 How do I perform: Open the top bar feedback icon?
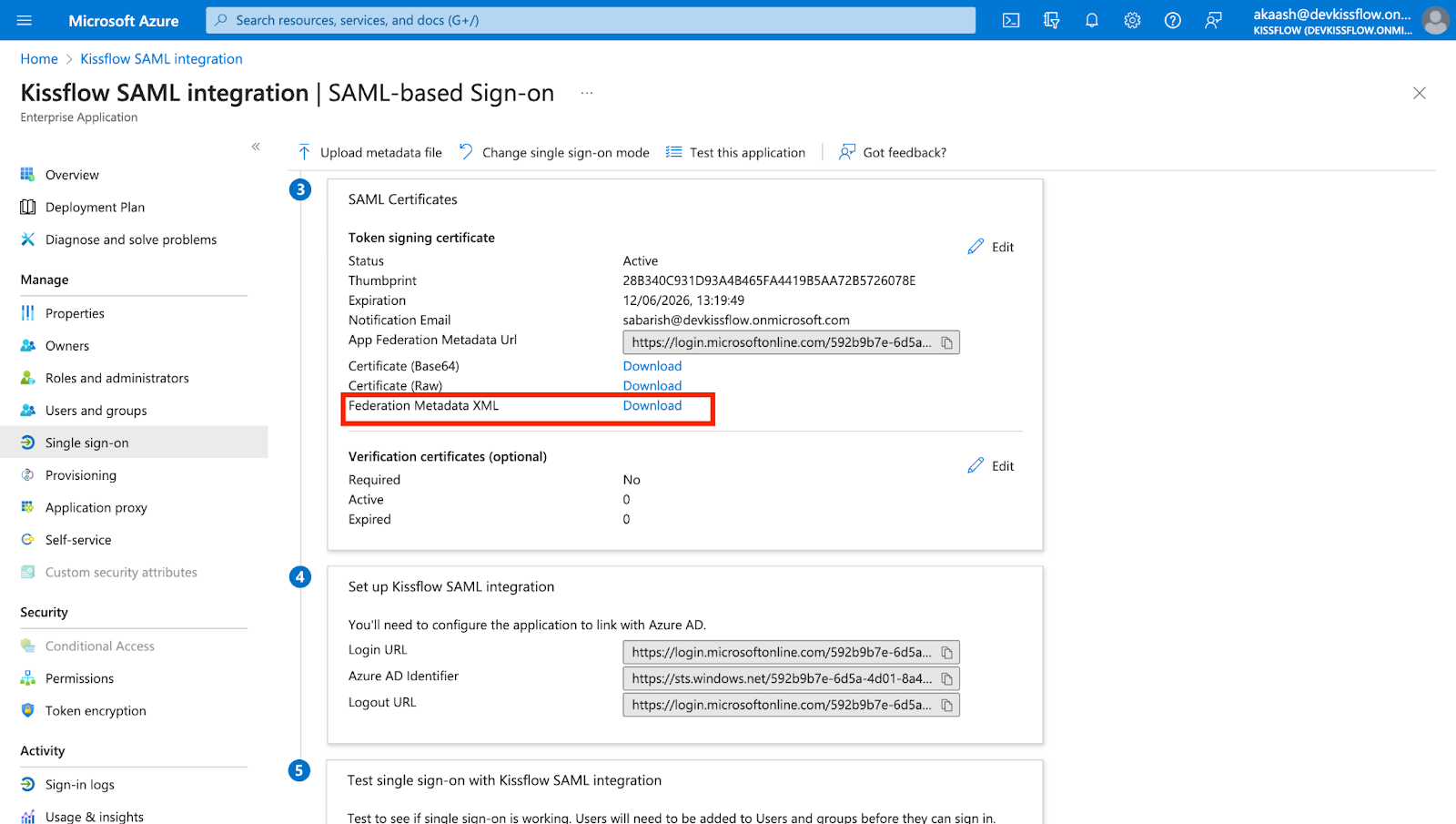click(x=1213, y=20)
